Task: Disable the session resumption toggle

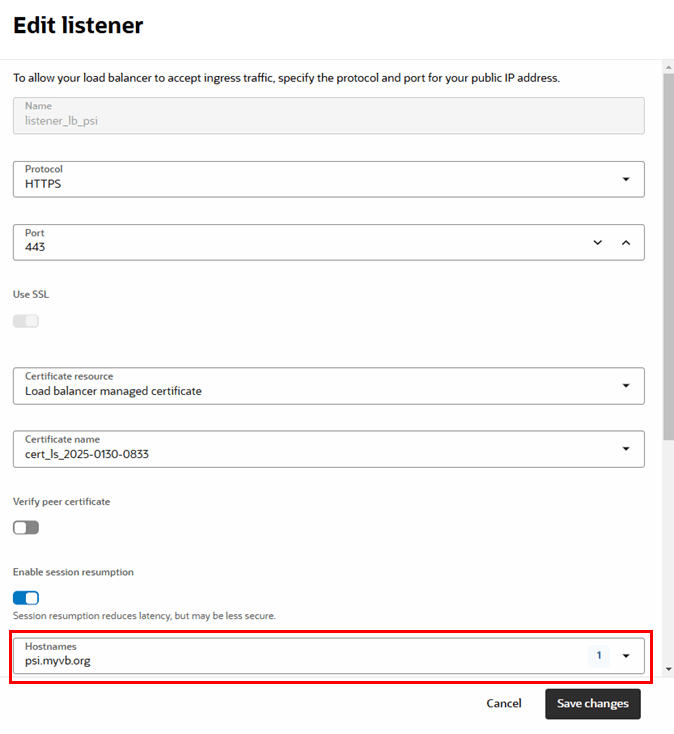Action: [x=26, y=598]
